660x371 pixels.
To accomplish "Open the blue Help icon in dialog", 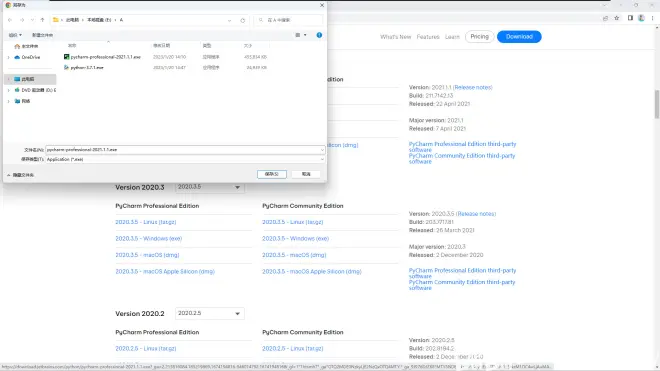I will click(319, 35).
